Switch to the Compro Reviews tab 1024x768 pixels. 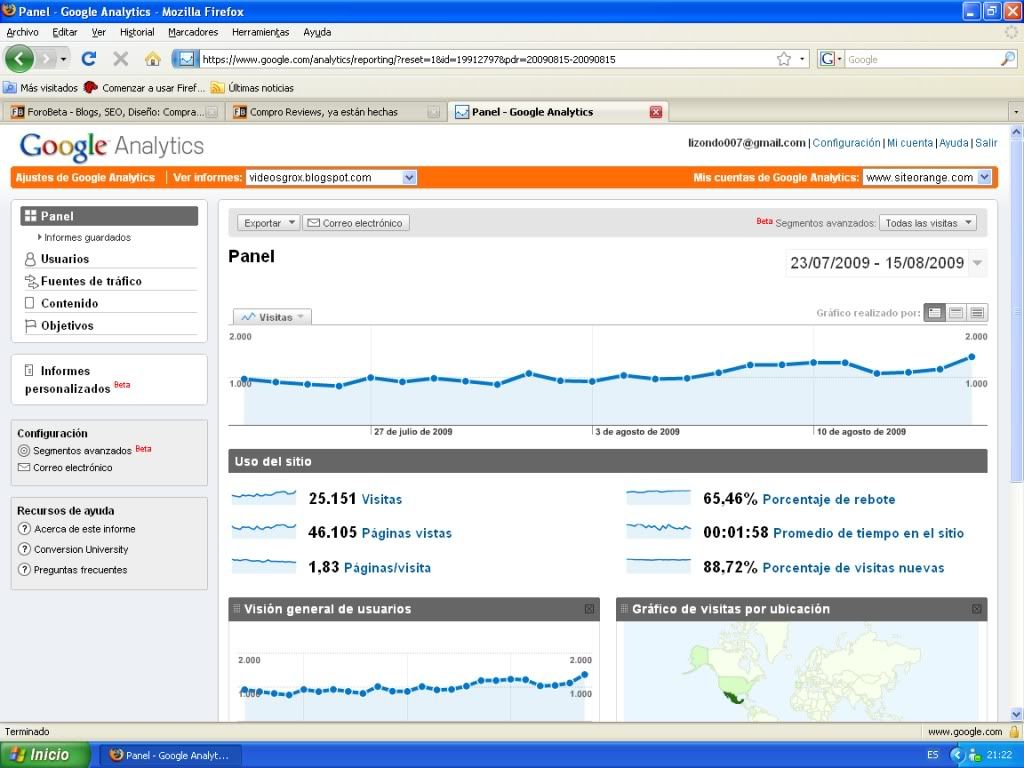336,112
